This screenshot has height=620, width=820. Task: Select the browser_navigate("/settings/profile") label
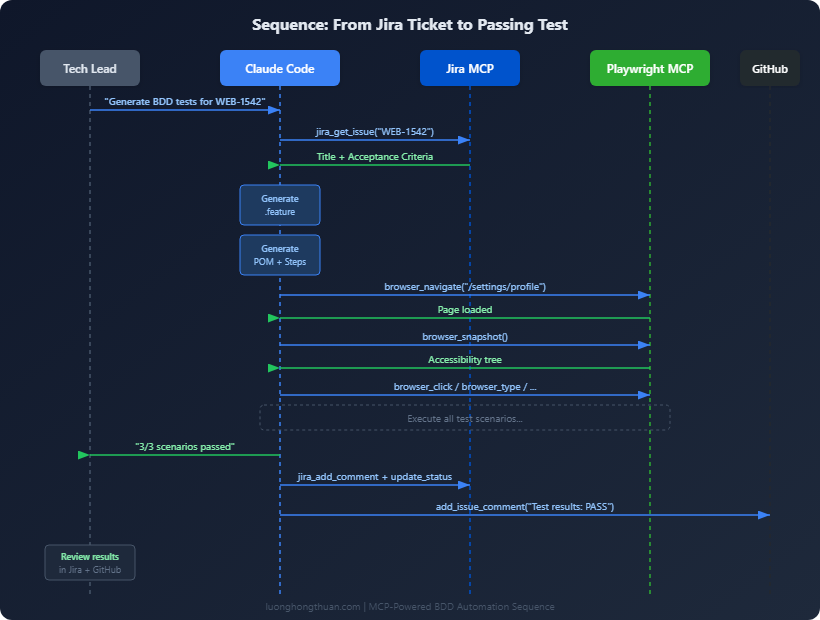coord(465,286)
